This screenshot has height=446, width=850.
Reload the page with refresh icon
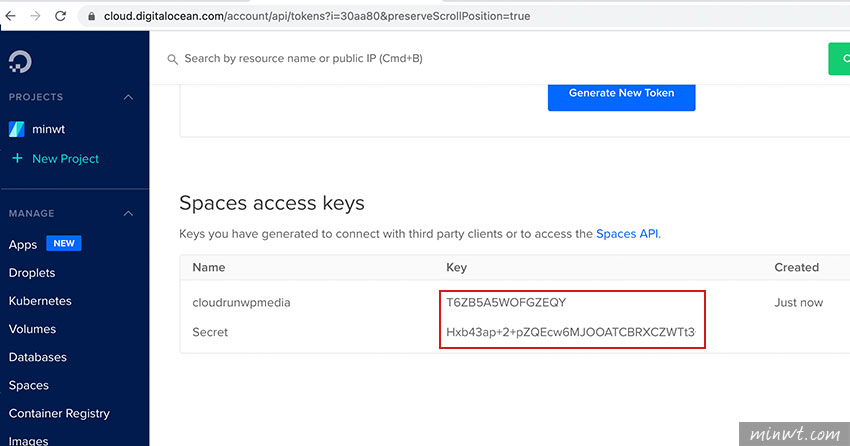[60, 16]
